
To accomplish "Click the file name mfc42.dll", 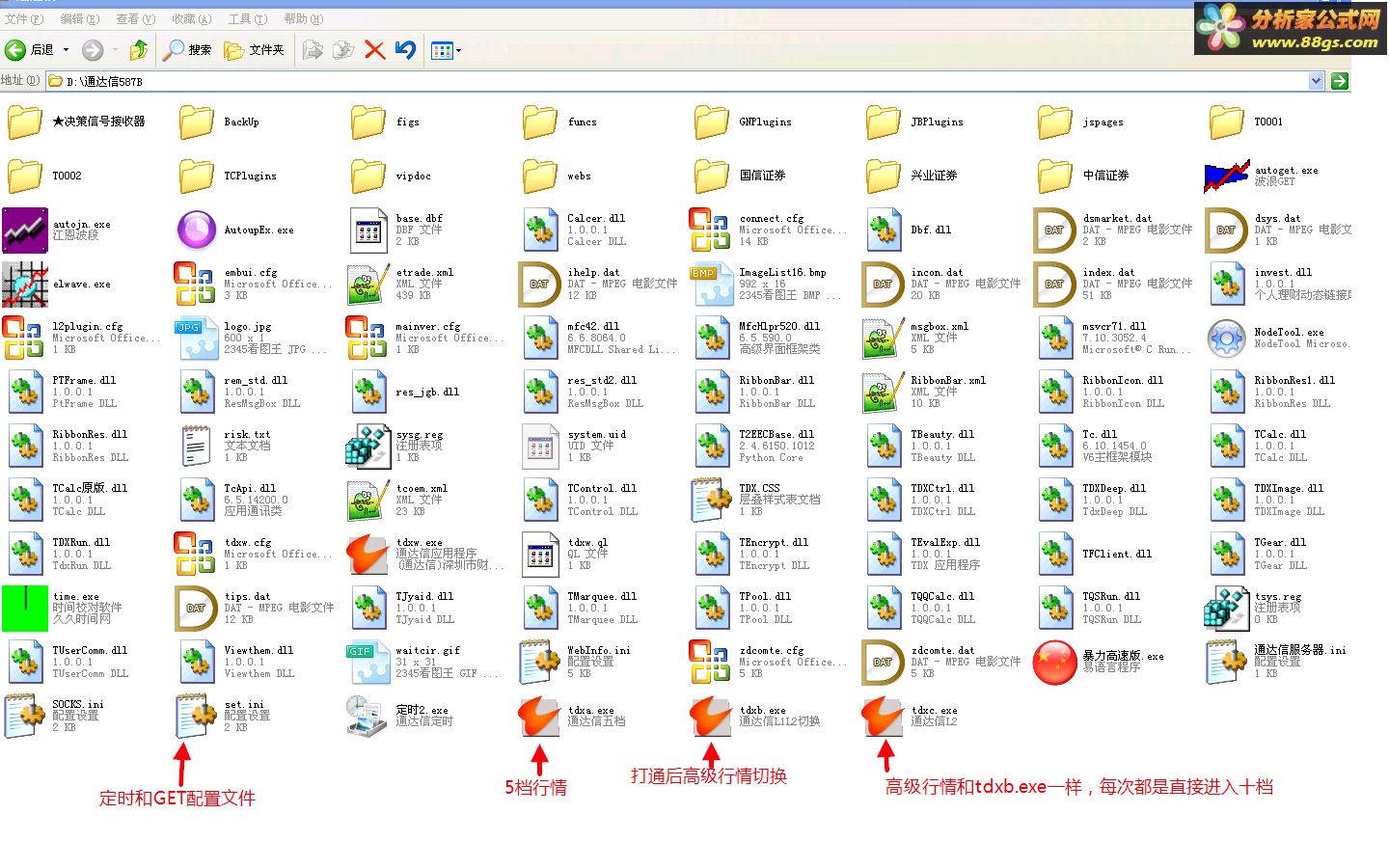I will (593, 326).
